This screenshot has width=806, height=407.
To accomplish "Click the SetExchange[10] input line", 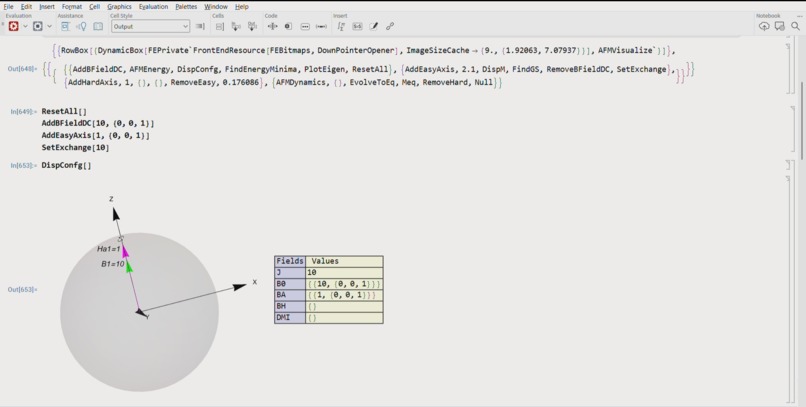I will click(x=75, y=147).
